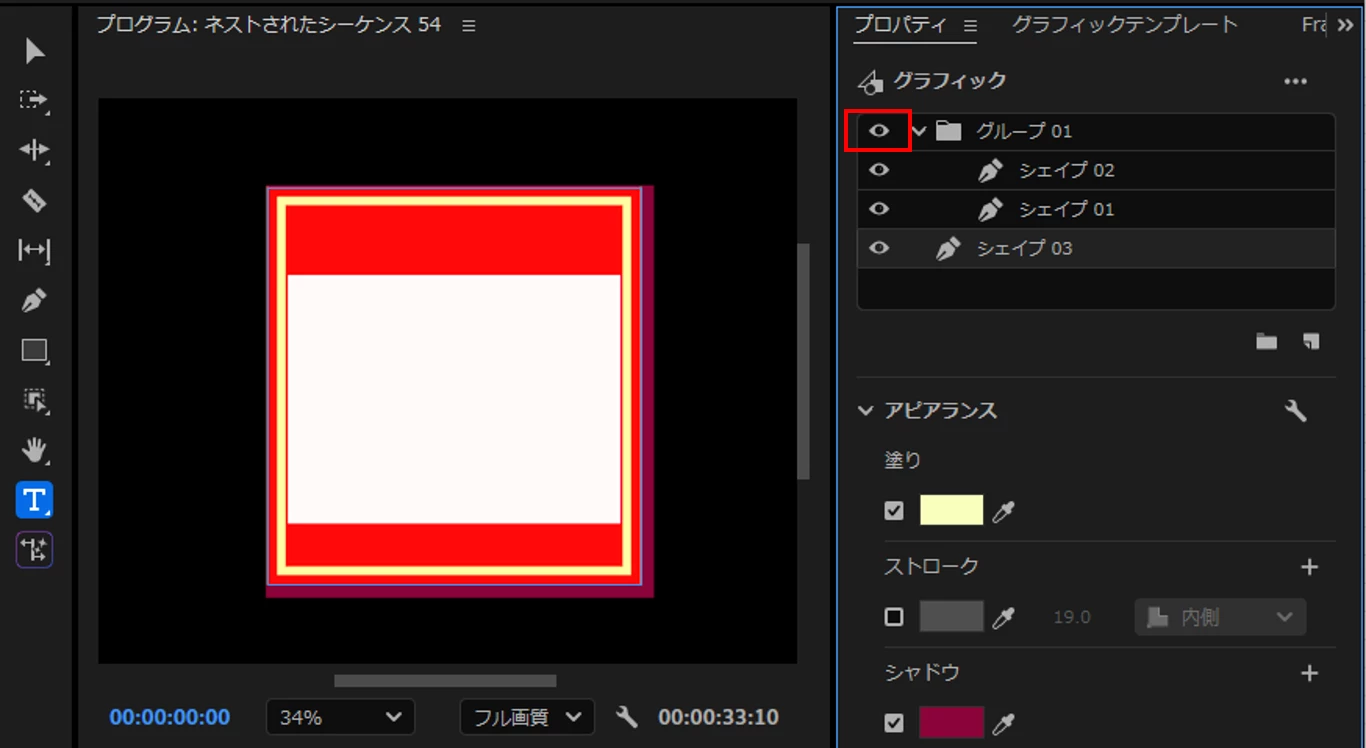Select the Rectangle shape tool

pos(34,350)
